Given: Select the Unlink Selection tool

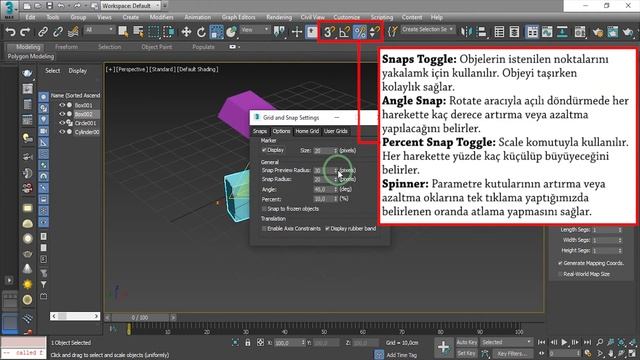Looking at the screenshot, I should coord(58,31).
